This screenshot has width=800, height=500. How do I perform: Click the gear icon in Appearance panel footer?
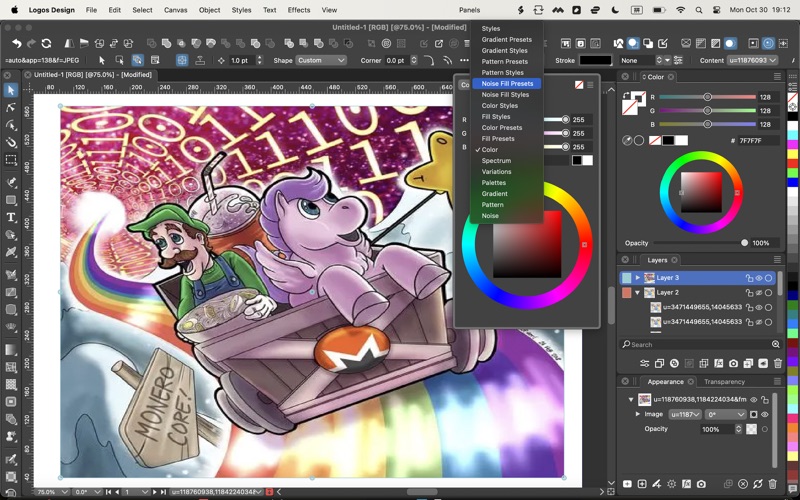[x=671, y=484]
